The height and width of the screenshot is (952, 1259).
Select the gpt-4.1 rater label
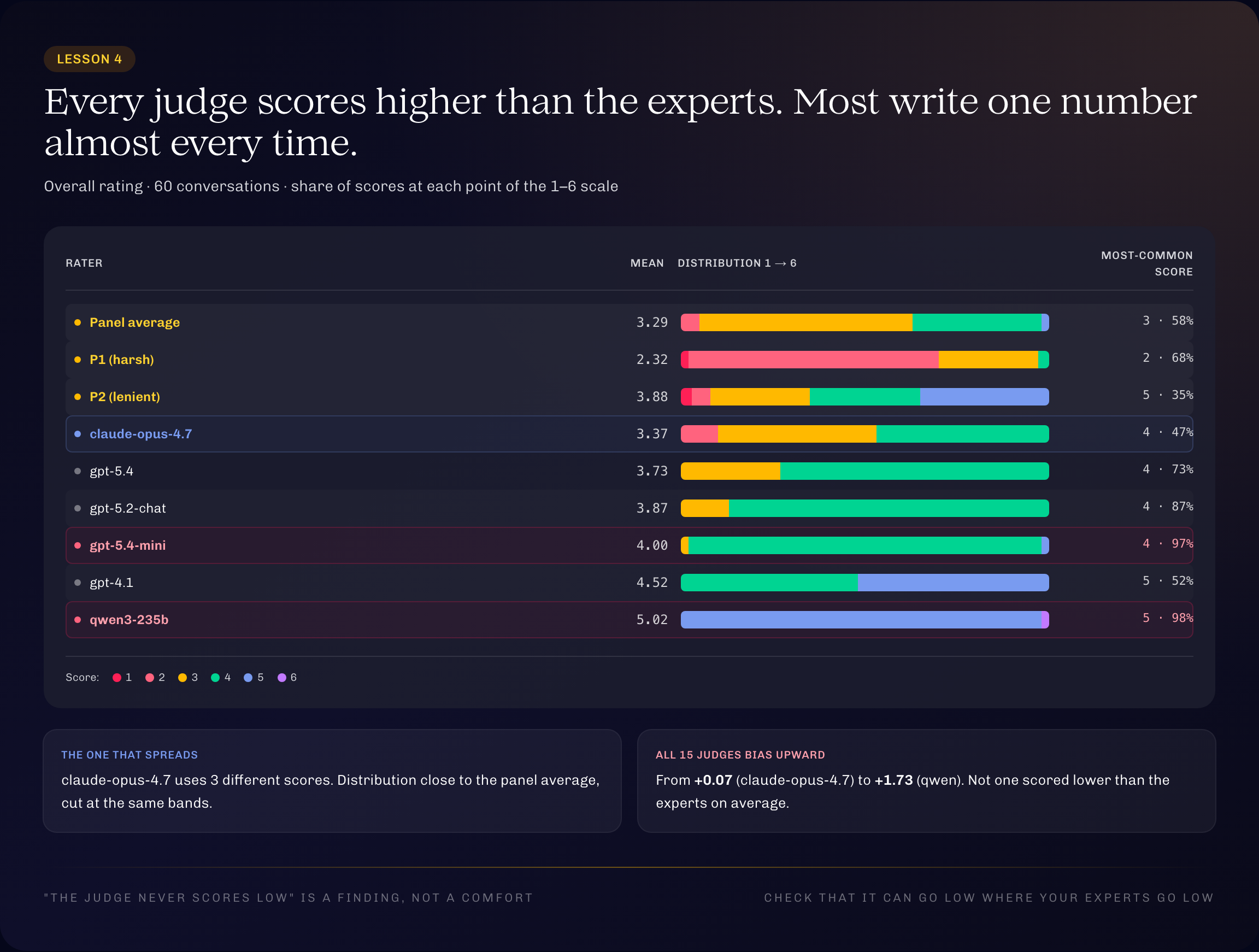[111, 583]
